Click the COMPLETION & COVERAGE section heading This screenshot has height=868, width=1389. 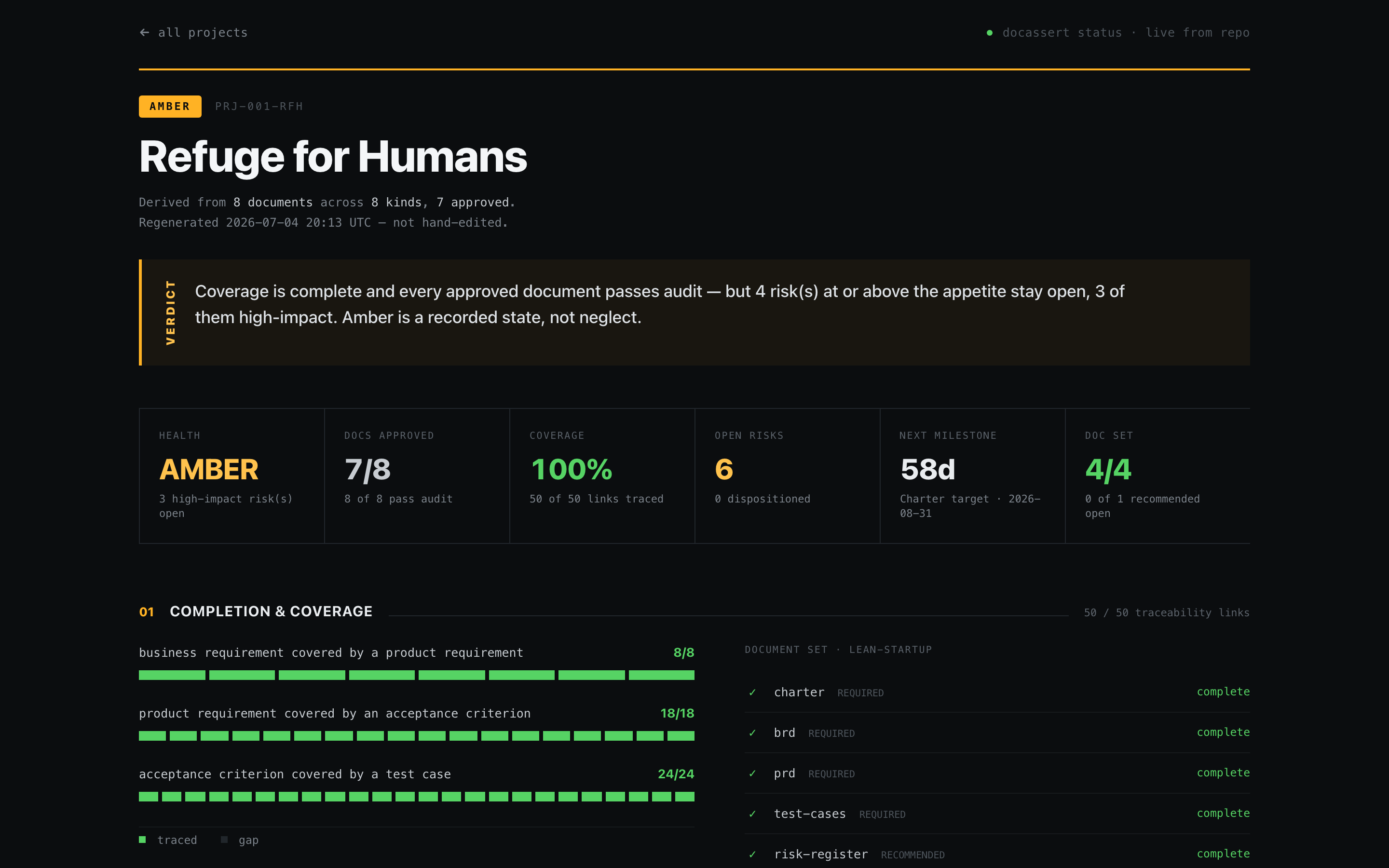(271, 611)
